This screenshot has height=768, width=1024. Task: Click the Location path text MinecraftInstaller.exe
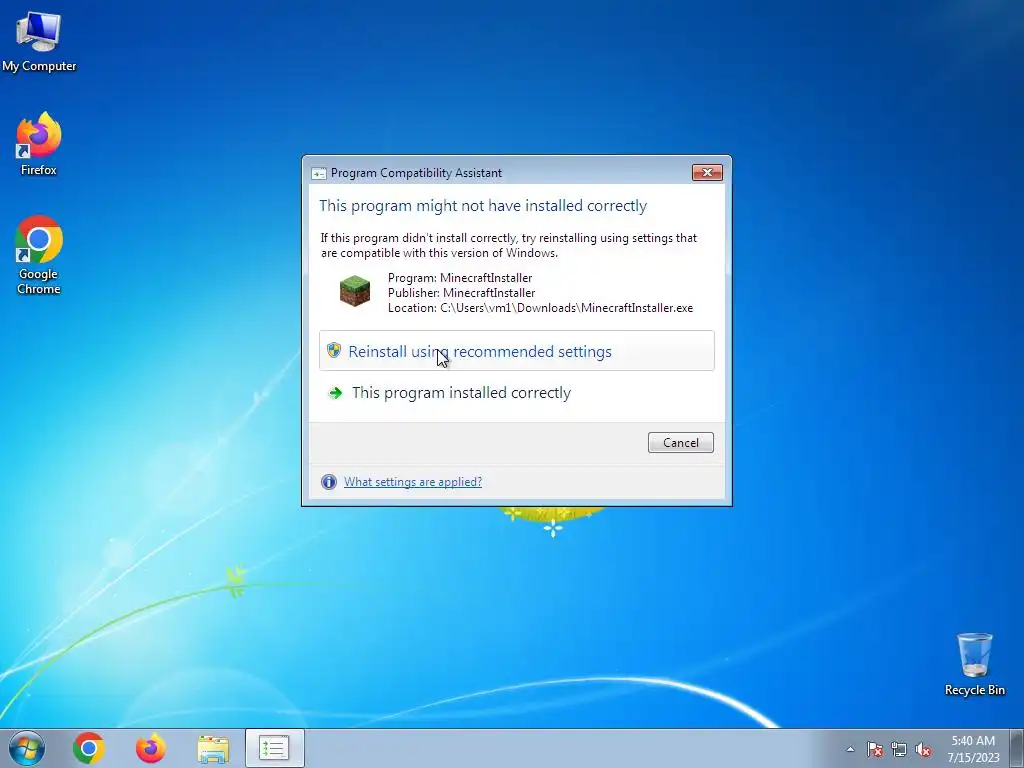[540, 308]
